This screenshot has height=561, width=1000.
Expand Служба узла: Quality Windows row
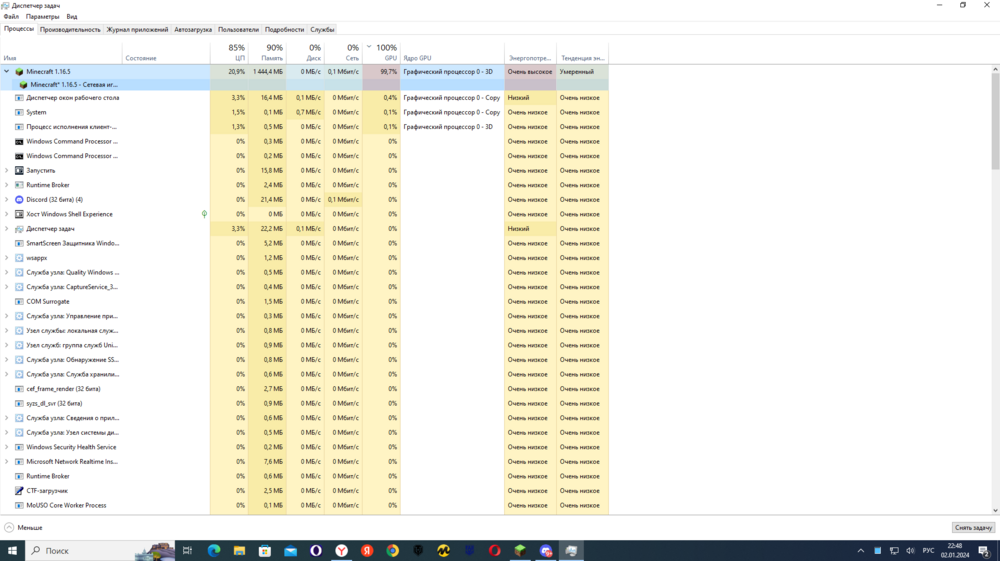click(7, 273)
